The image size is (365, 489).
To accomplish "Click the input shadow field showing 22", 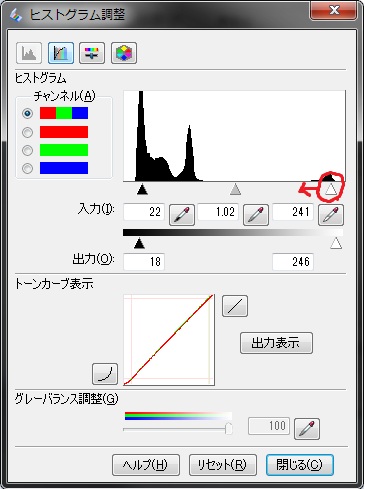I will pos(144,212).
